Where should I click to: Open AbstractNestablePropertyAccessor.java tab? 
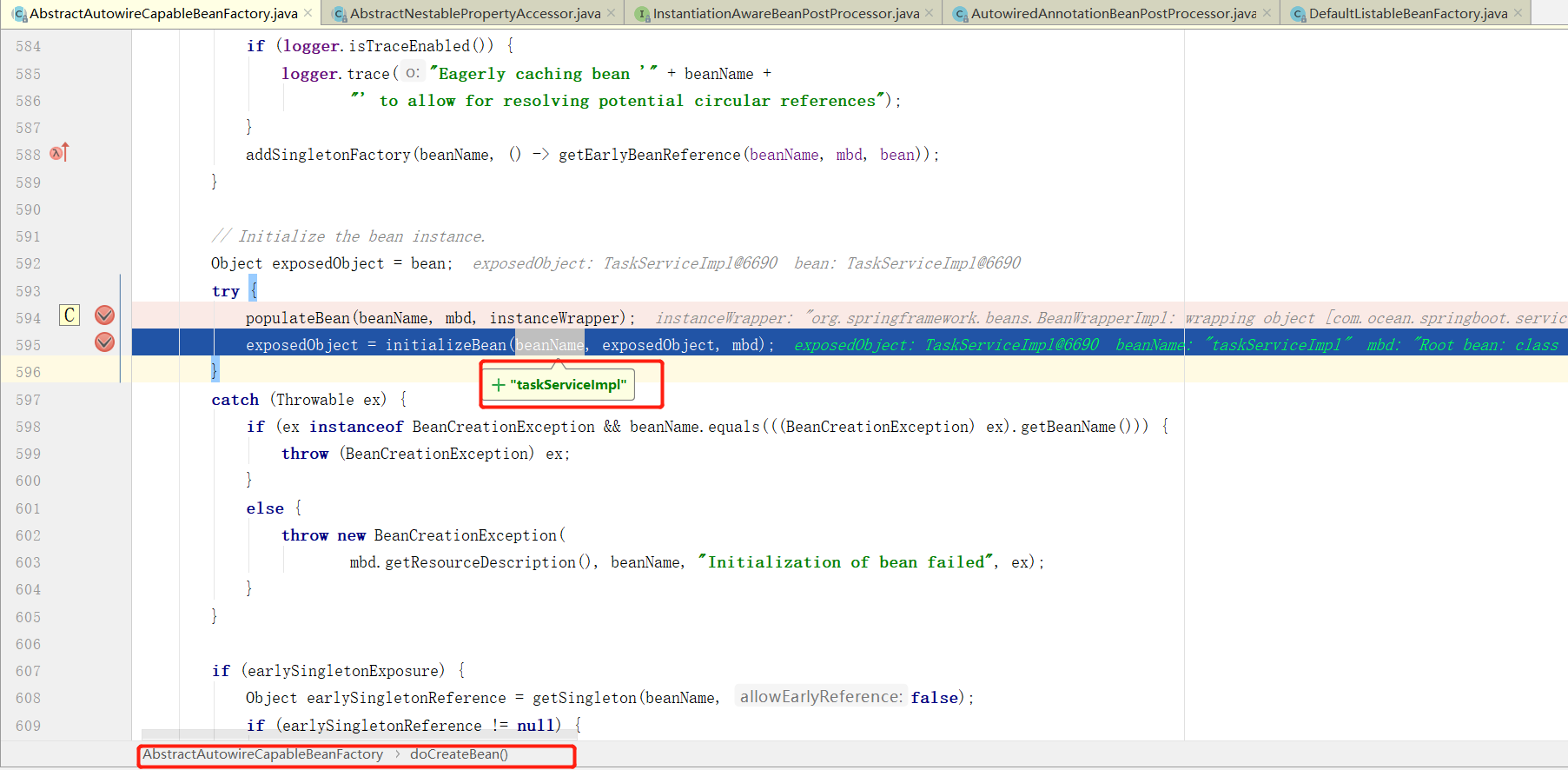475,13
